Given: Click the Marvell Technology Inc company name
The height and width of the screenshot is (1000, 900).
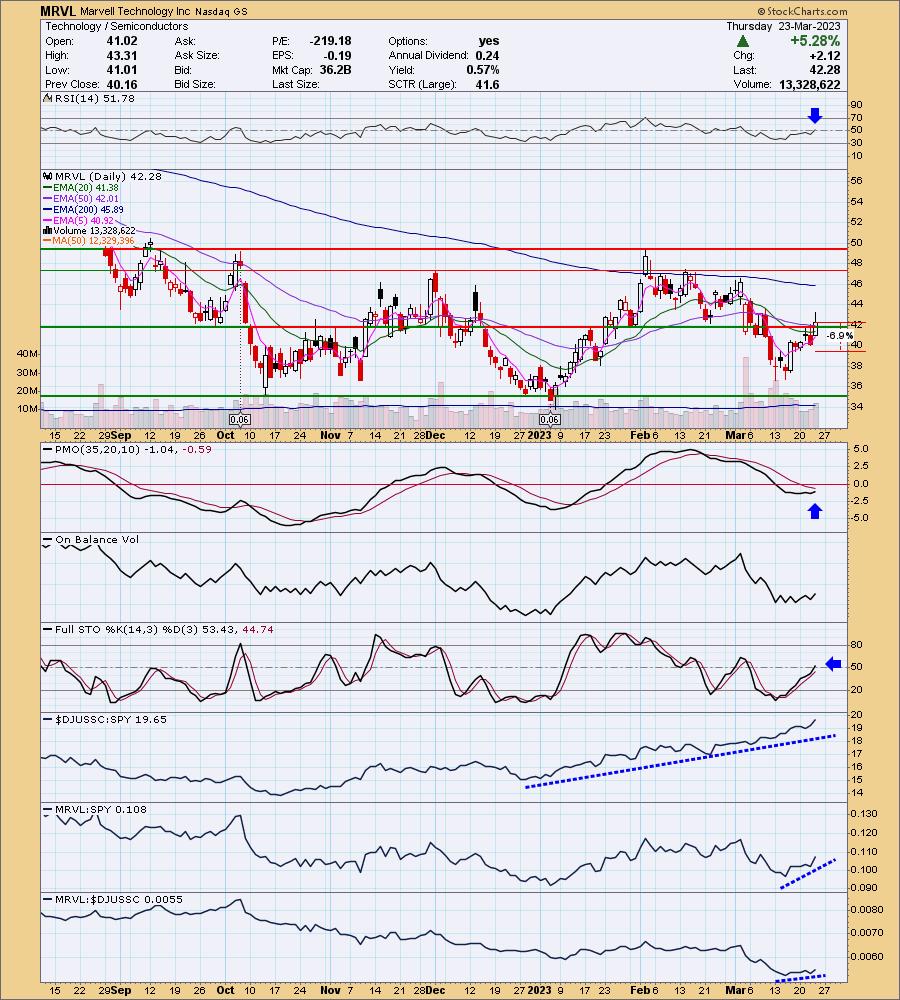Looking at the screenshot, I should pyautogui.click(x=135, y=11).
